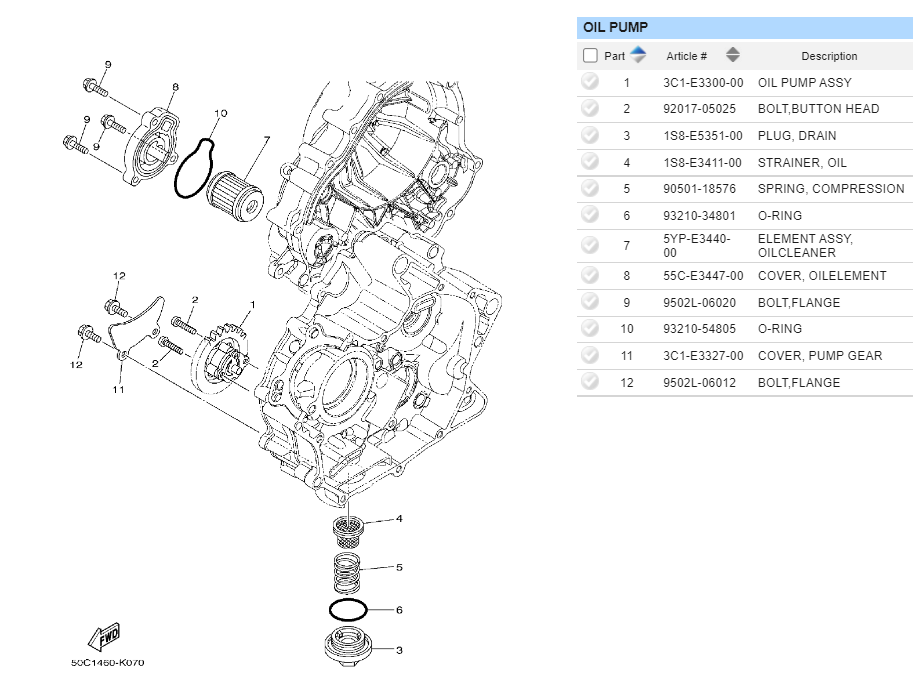913x689 pixels.
Task: Click the pump gear cover labeled 11
Action: pyautogui.click(x=135, y=329)
